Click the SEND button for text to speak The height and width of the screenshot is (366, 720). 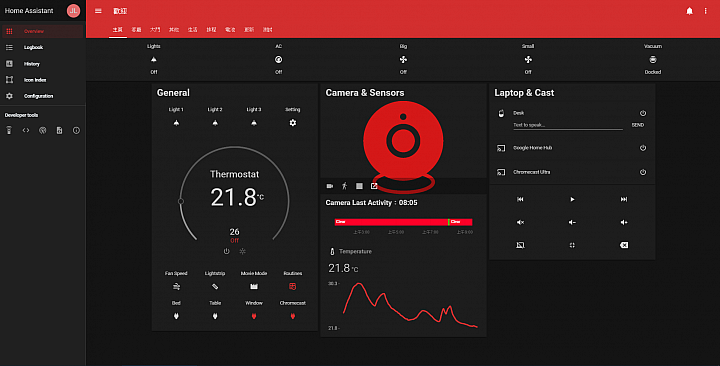click(x=638, y=125)
